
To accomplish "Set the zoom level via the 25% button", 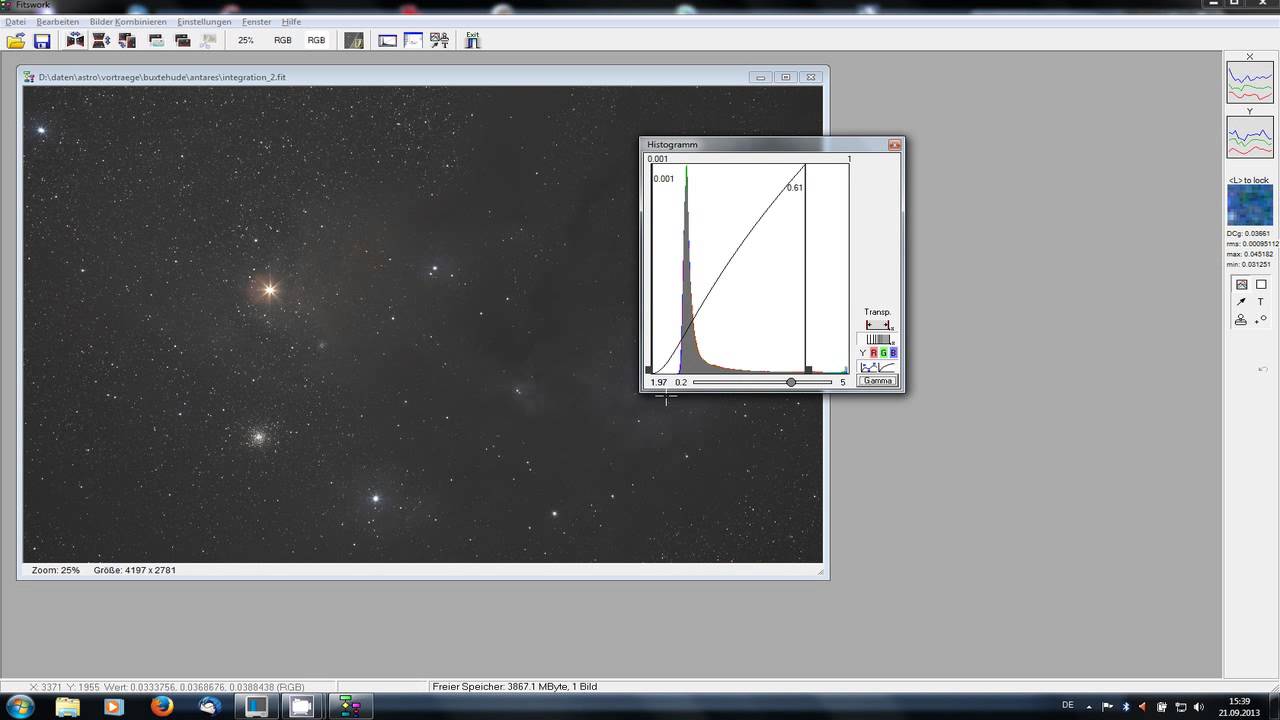I will click(246, 41).
